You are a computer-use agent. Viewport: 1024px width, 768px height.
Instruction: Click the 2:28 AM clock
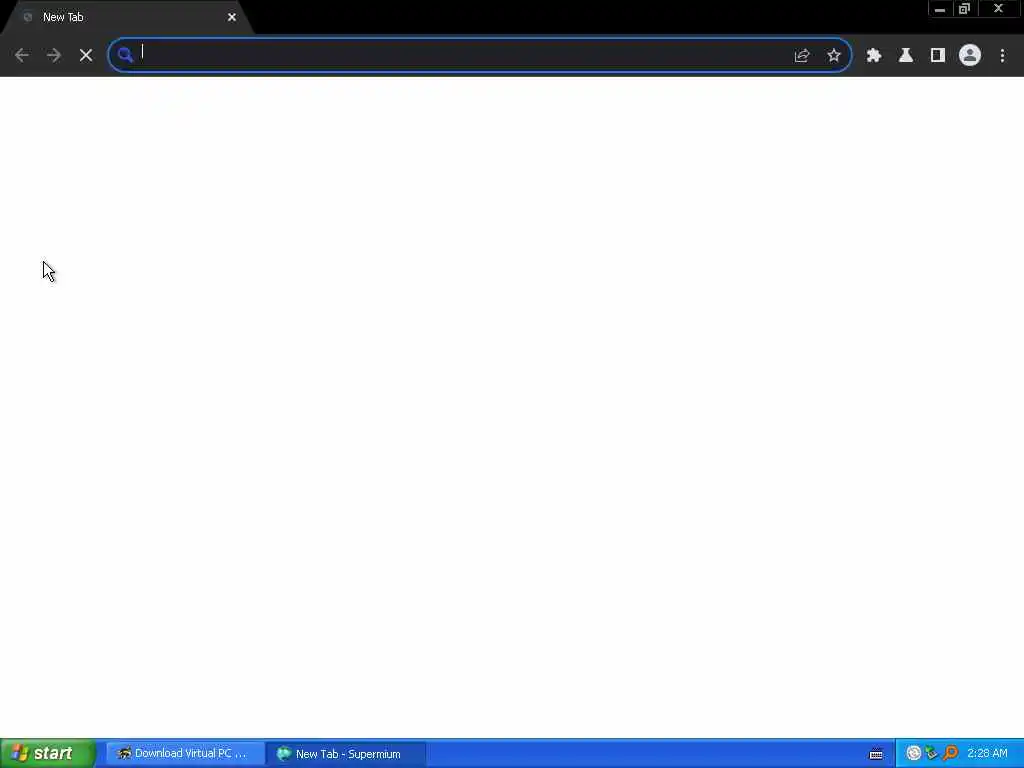pyautogui.click(x=987, y=754)
